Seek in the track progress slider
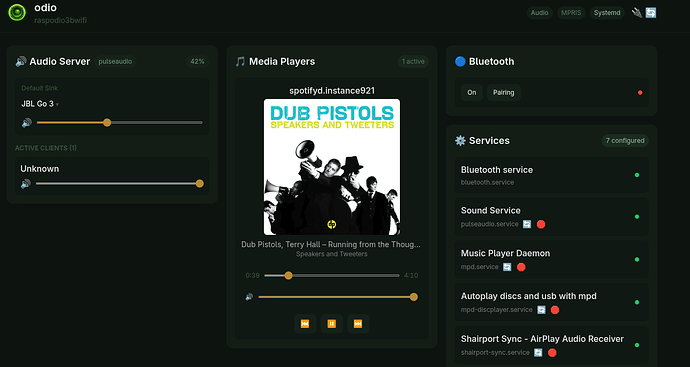This screenshot has height=367, width=690. [x=332, y=275]
